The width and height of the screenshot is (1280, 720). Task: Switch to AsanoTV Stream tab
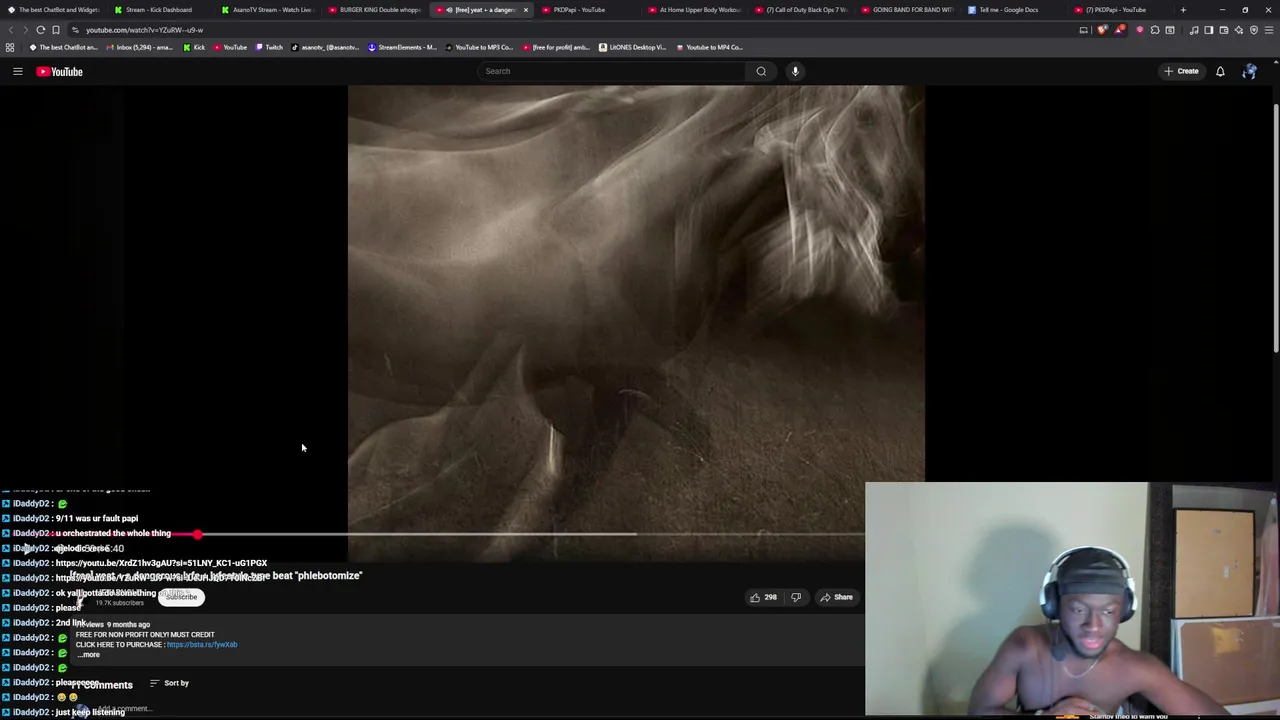266,10
